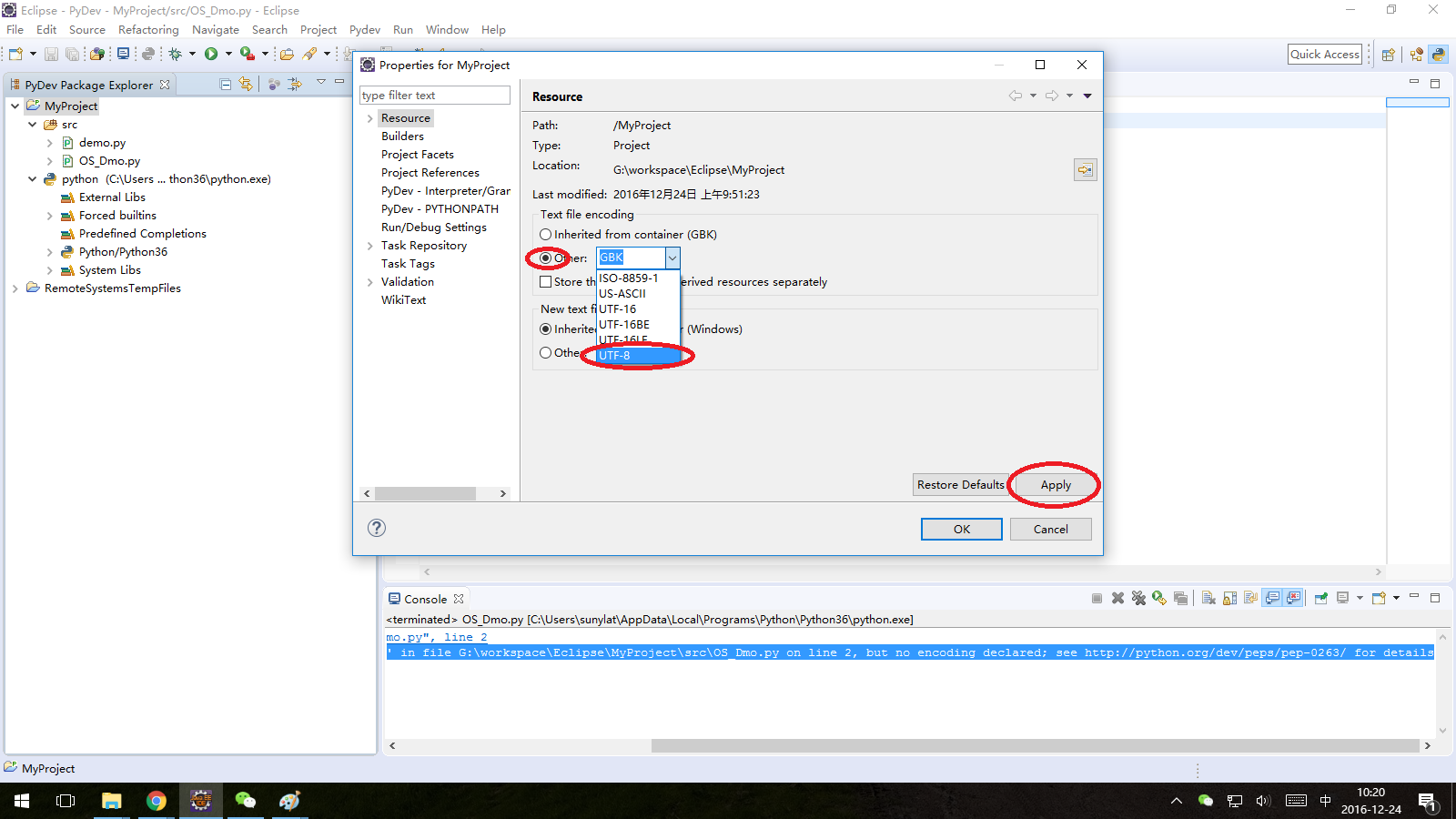Collapse All in PyDev Package Explorer

226,84
